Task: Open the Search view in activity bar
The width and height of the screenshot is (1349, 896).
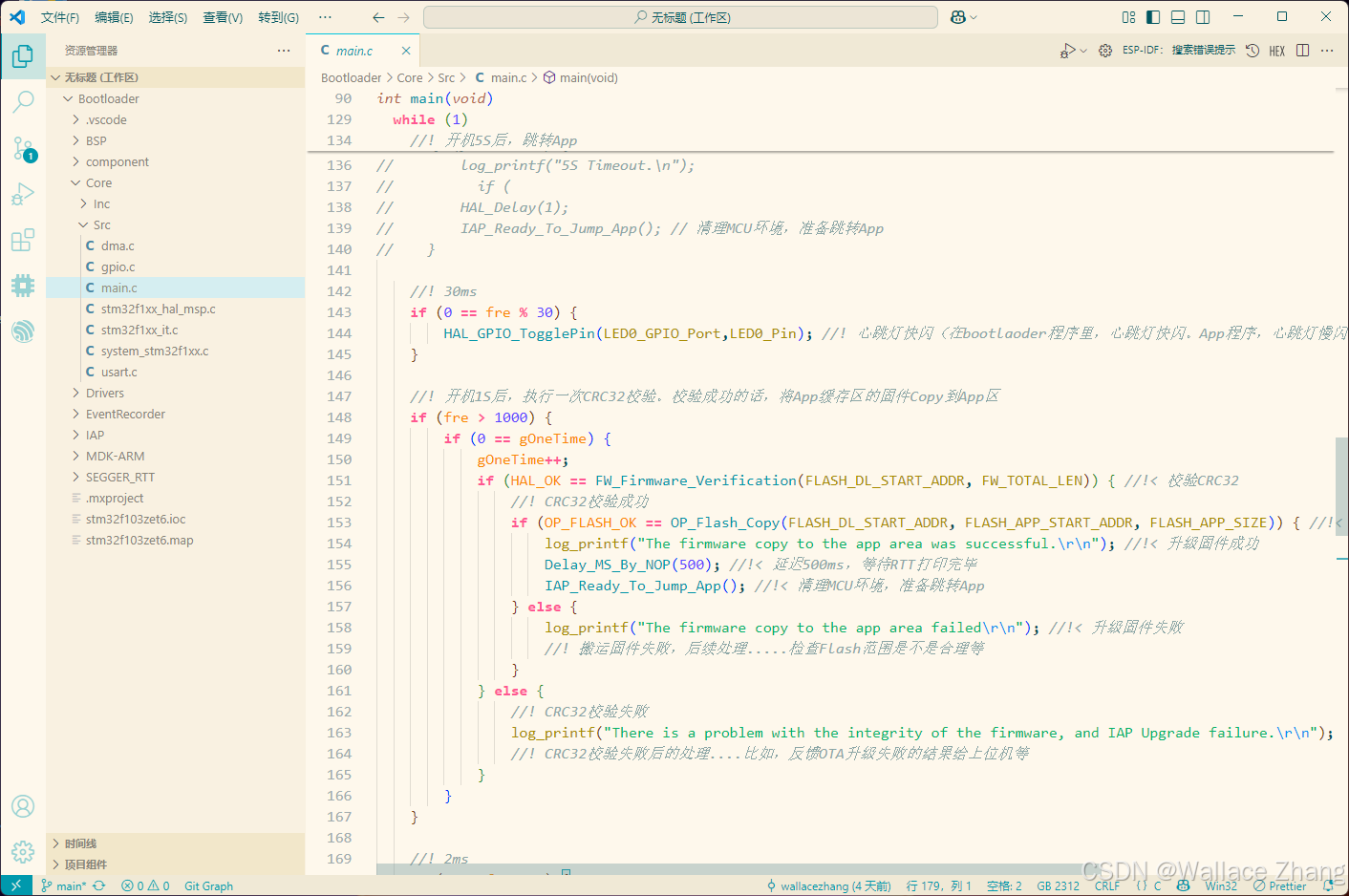Action: pyautogui.click(x=23, y=101)
